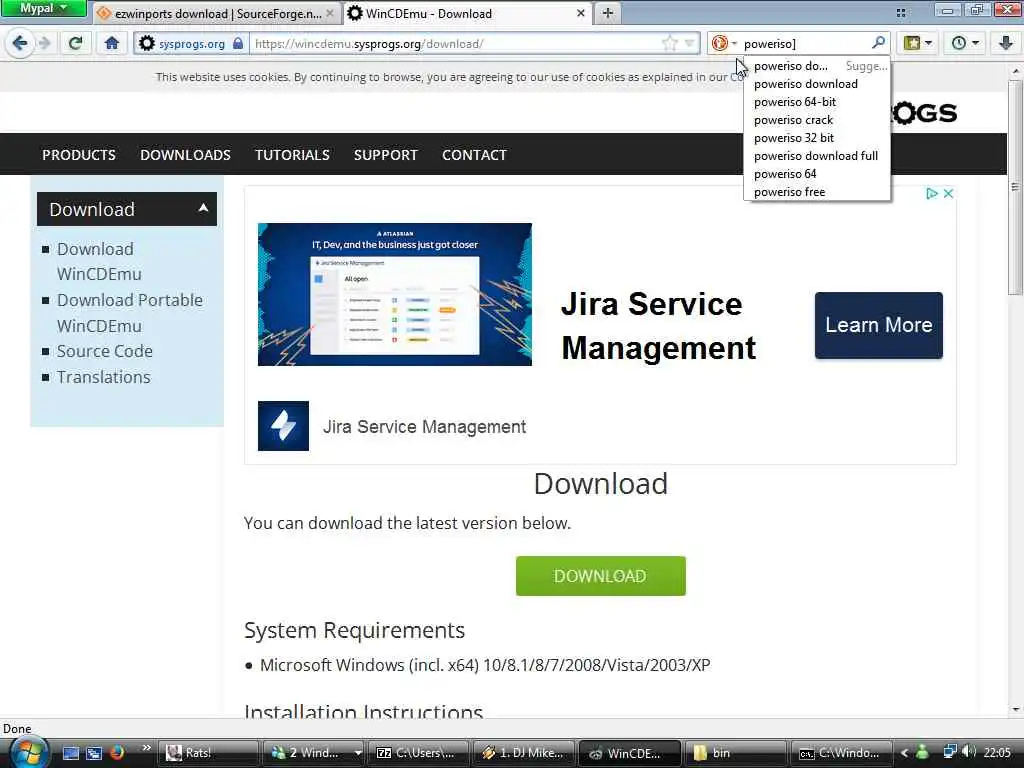Open the bookmarks menu toolbar button

pos(918,44)
